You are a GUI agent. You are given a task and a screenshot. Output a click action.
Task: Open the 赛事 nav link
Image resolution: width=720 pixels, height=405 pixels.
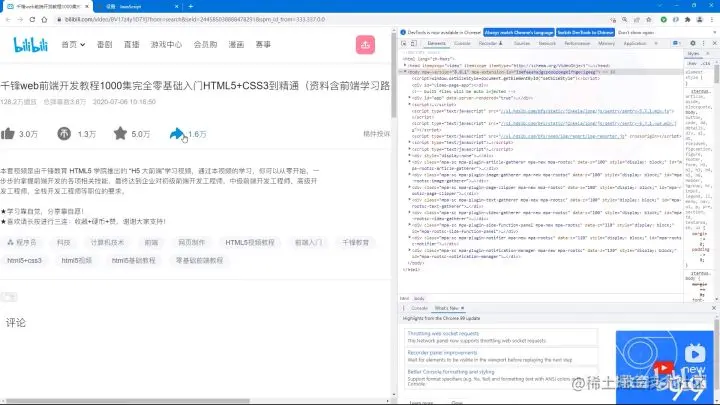263,45
